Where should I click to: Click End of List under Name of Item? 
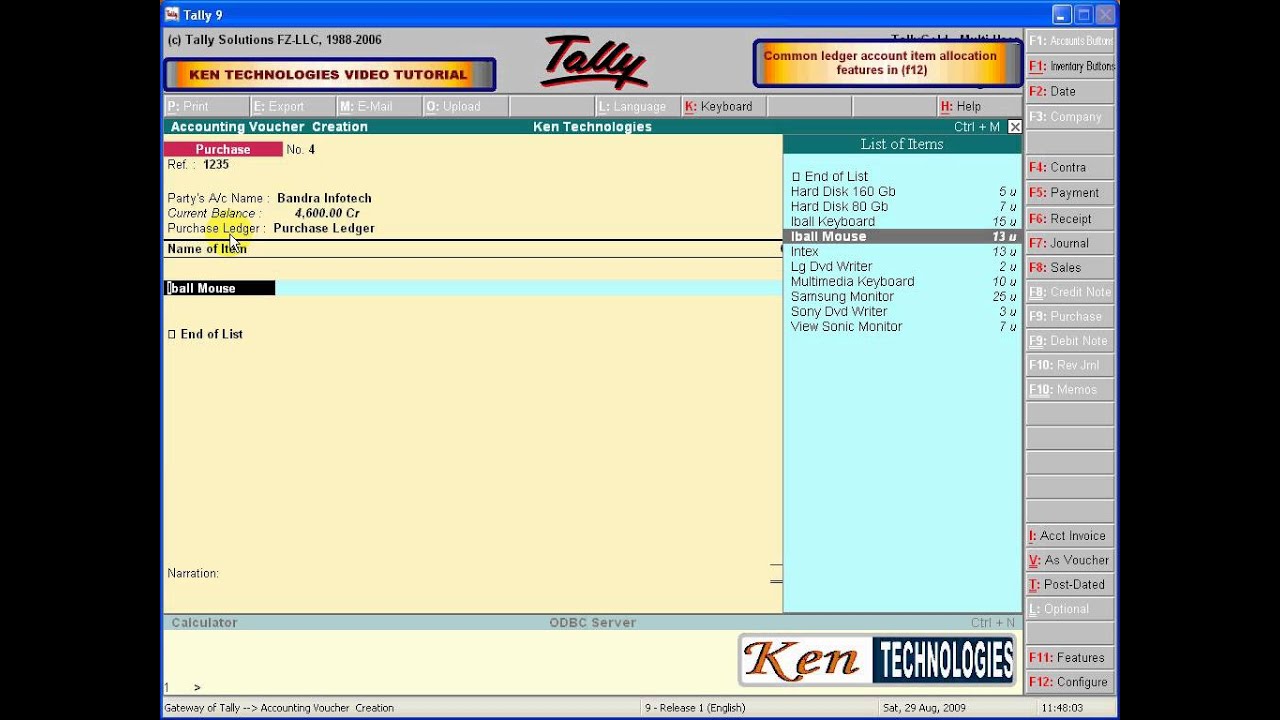(x=206, y=334)
